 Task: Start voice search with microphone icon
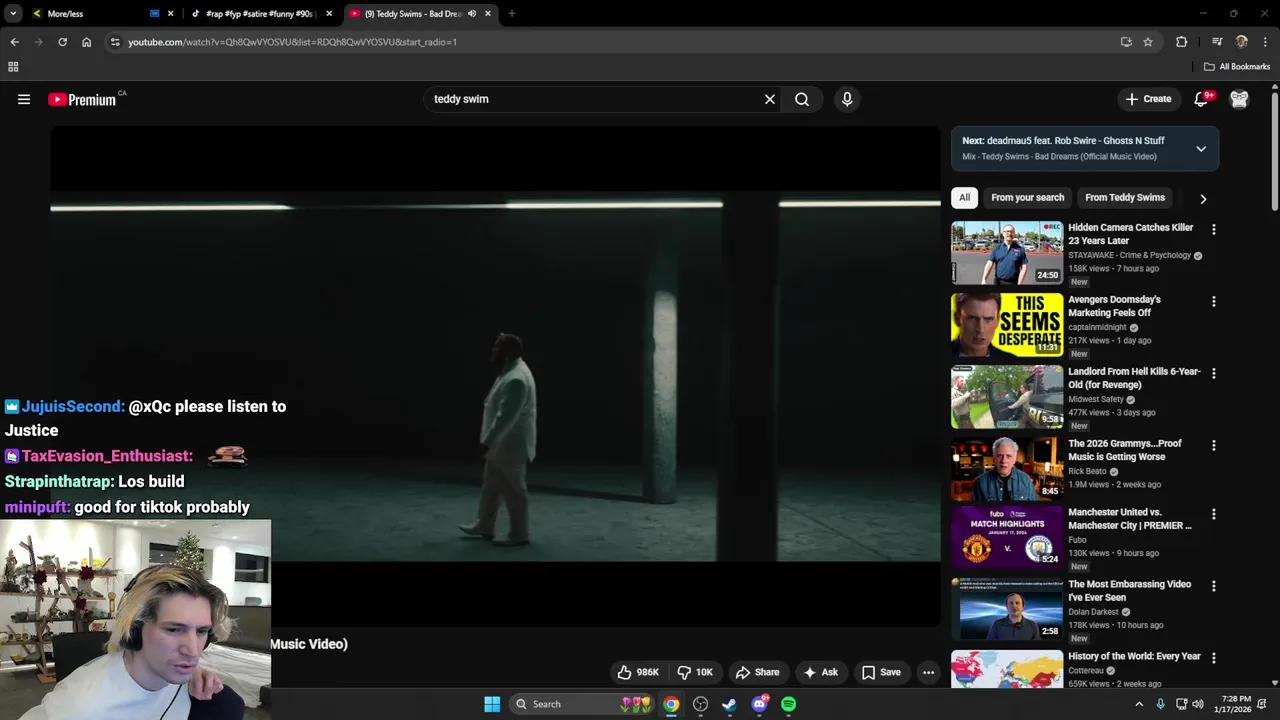click(847, 99)
